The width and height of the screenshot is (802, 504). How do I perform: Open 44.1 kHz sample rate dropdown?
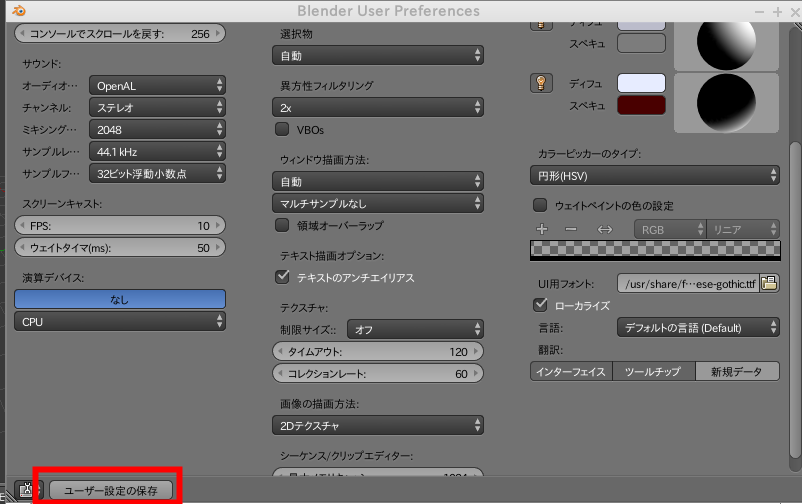tap(157, 151)
